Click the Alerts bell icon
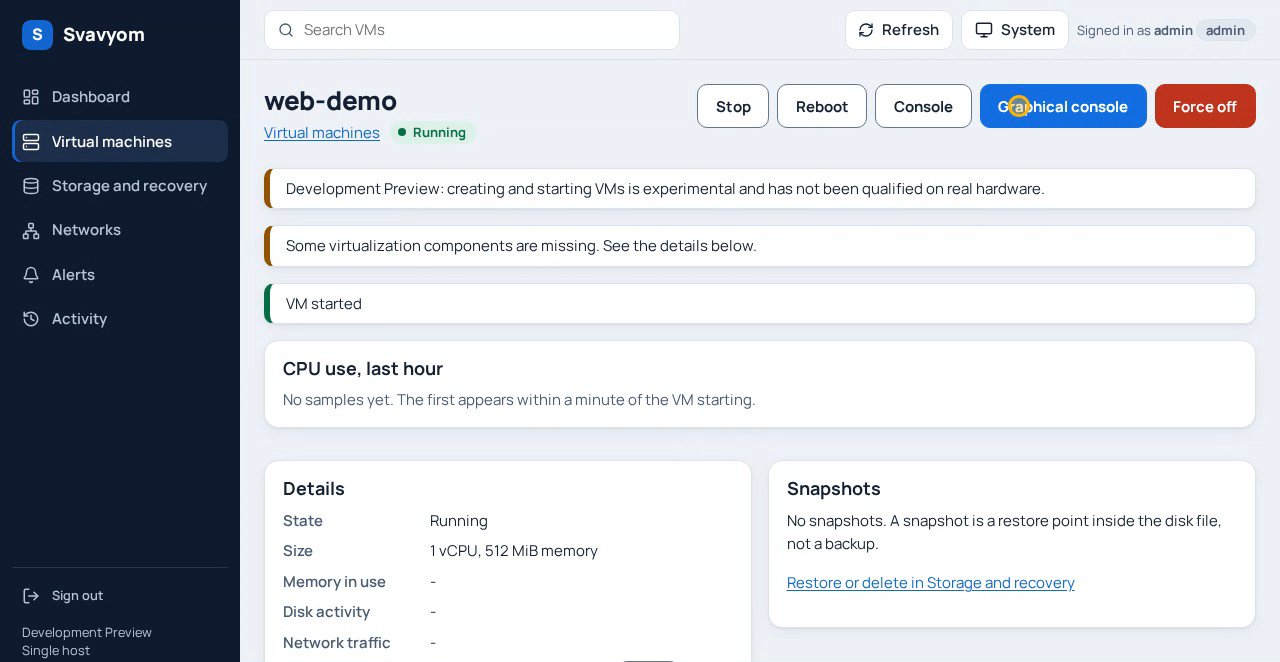Viewport: 1280px width, 662px height. point(31,275)
